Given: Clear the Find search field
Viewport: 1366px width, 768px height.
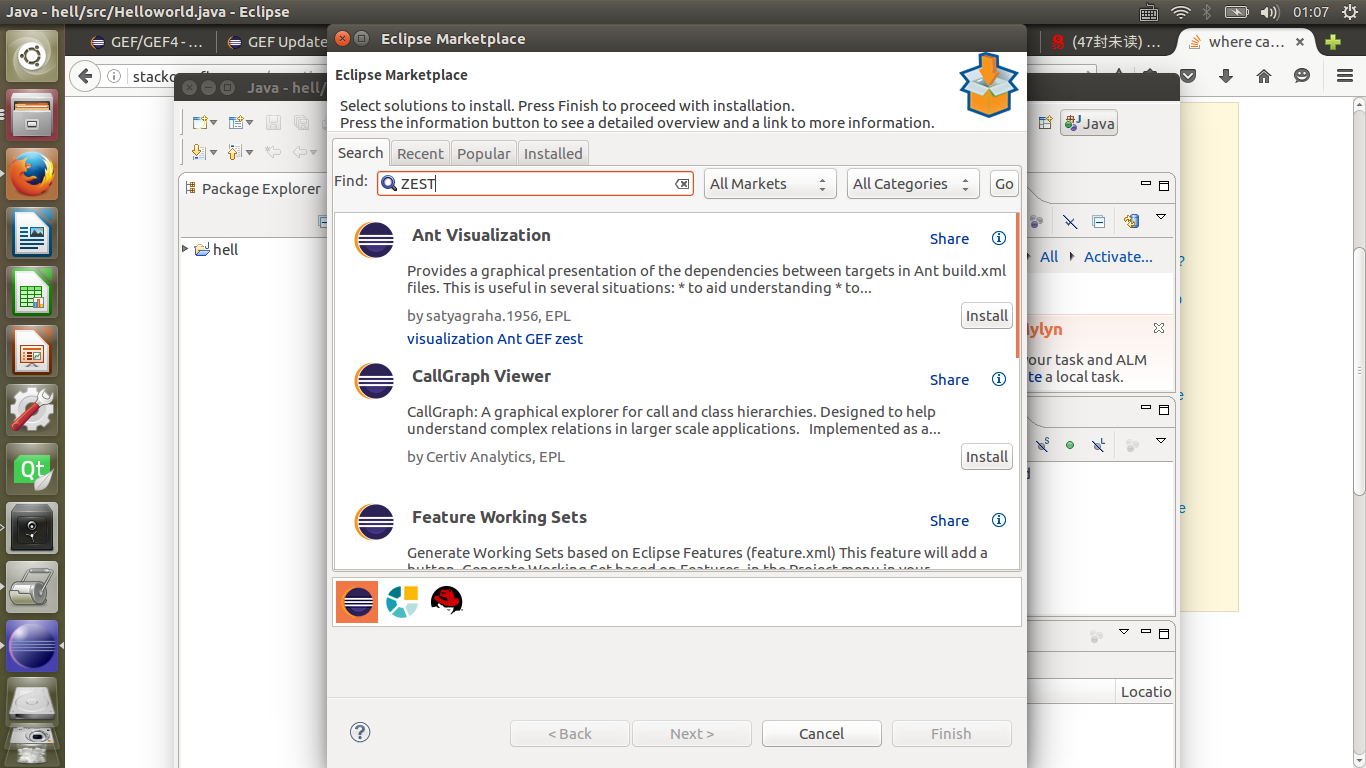Looking at the screenshot, I should 682,184.
